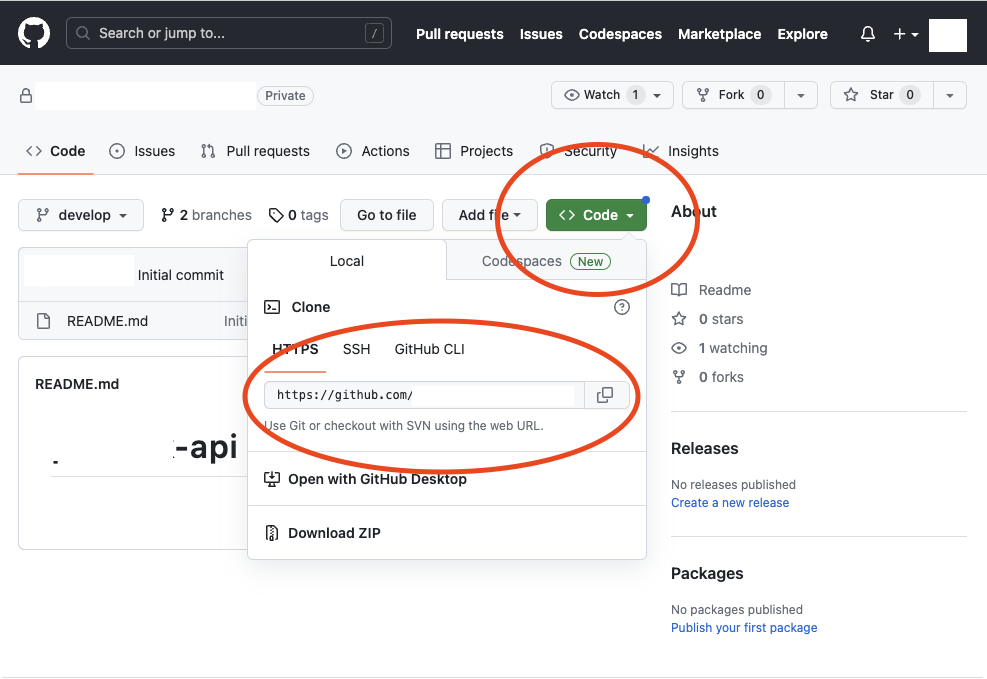Open the Initial commit message link
The image size is (987, 679).
(x=181, y=275)
